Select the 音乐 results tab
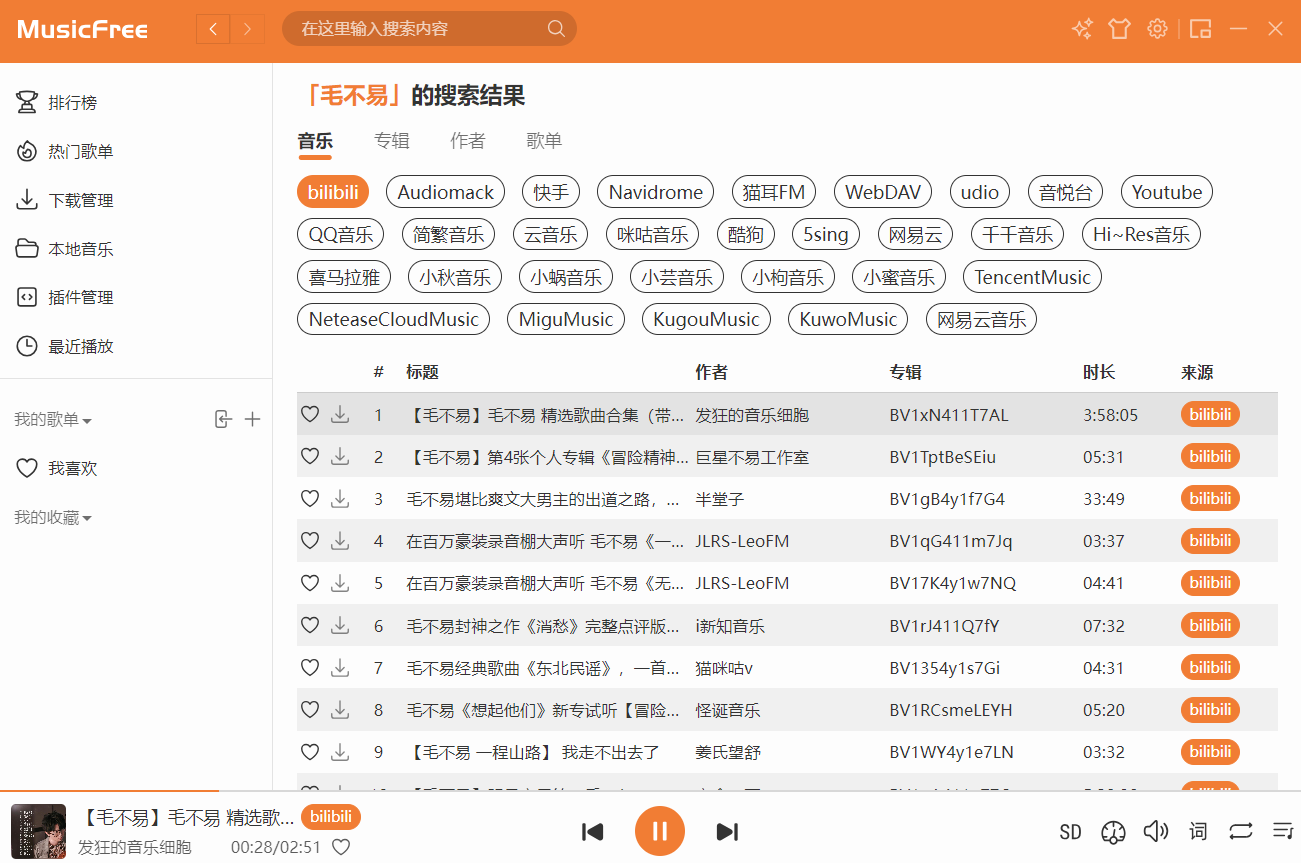Viewport: 1301px width, 863px height. tap(315, 141)
